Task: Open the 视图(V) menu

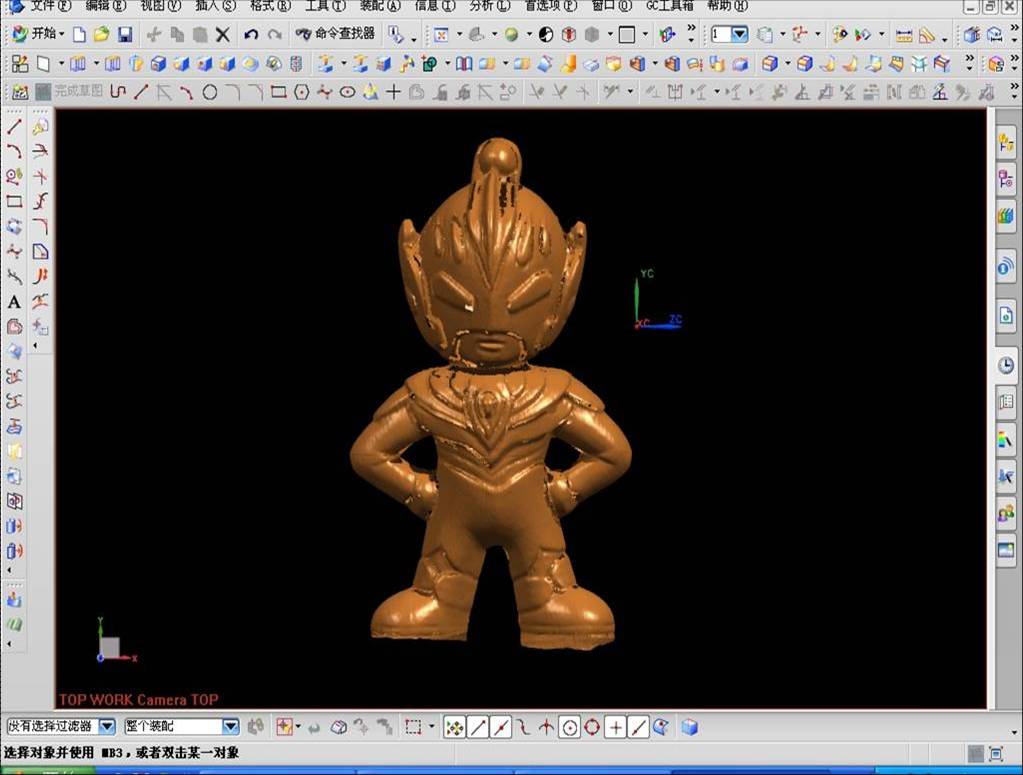Action: tap(160, 6)
